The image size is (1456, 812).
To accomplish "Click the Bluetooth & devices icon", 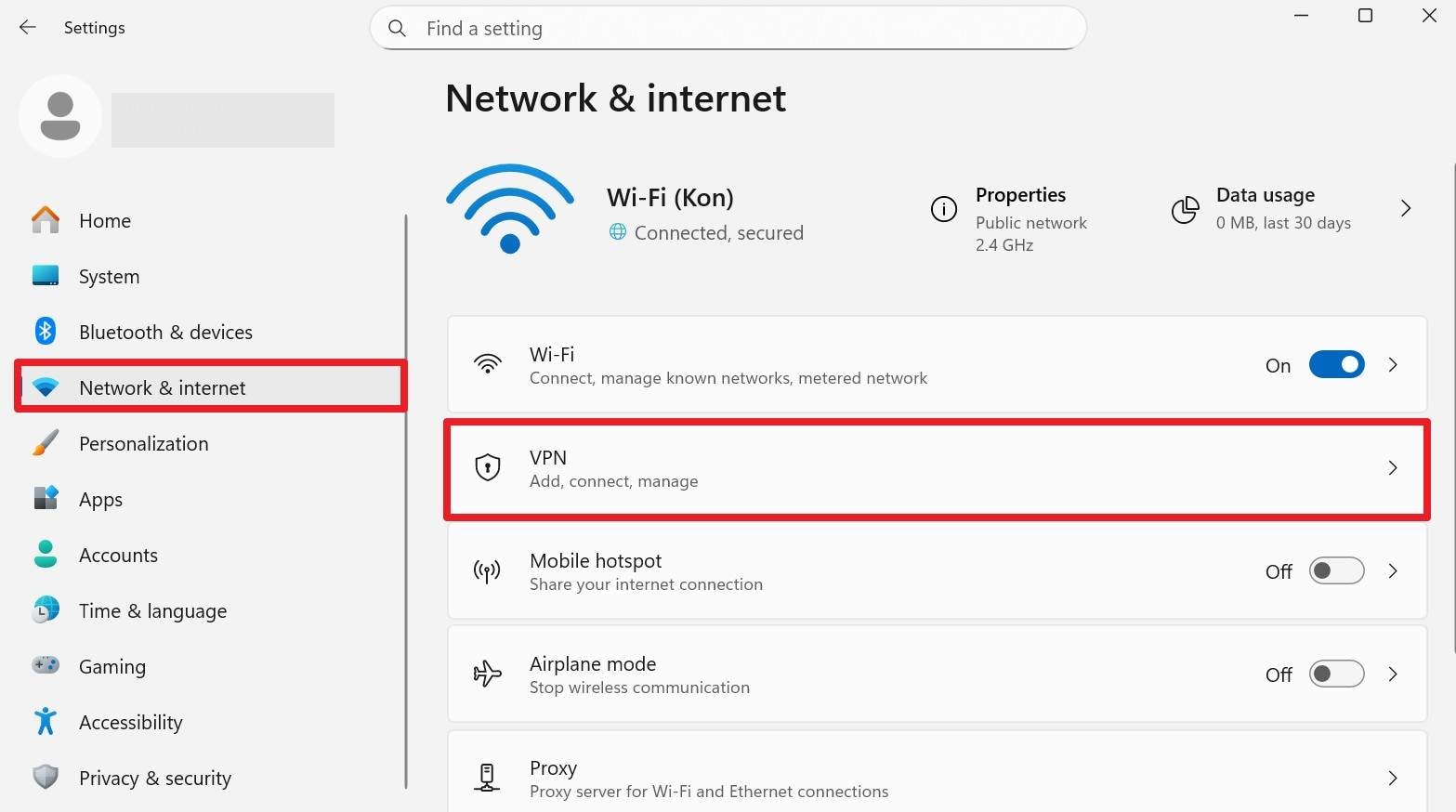I will tap(45, 331).
